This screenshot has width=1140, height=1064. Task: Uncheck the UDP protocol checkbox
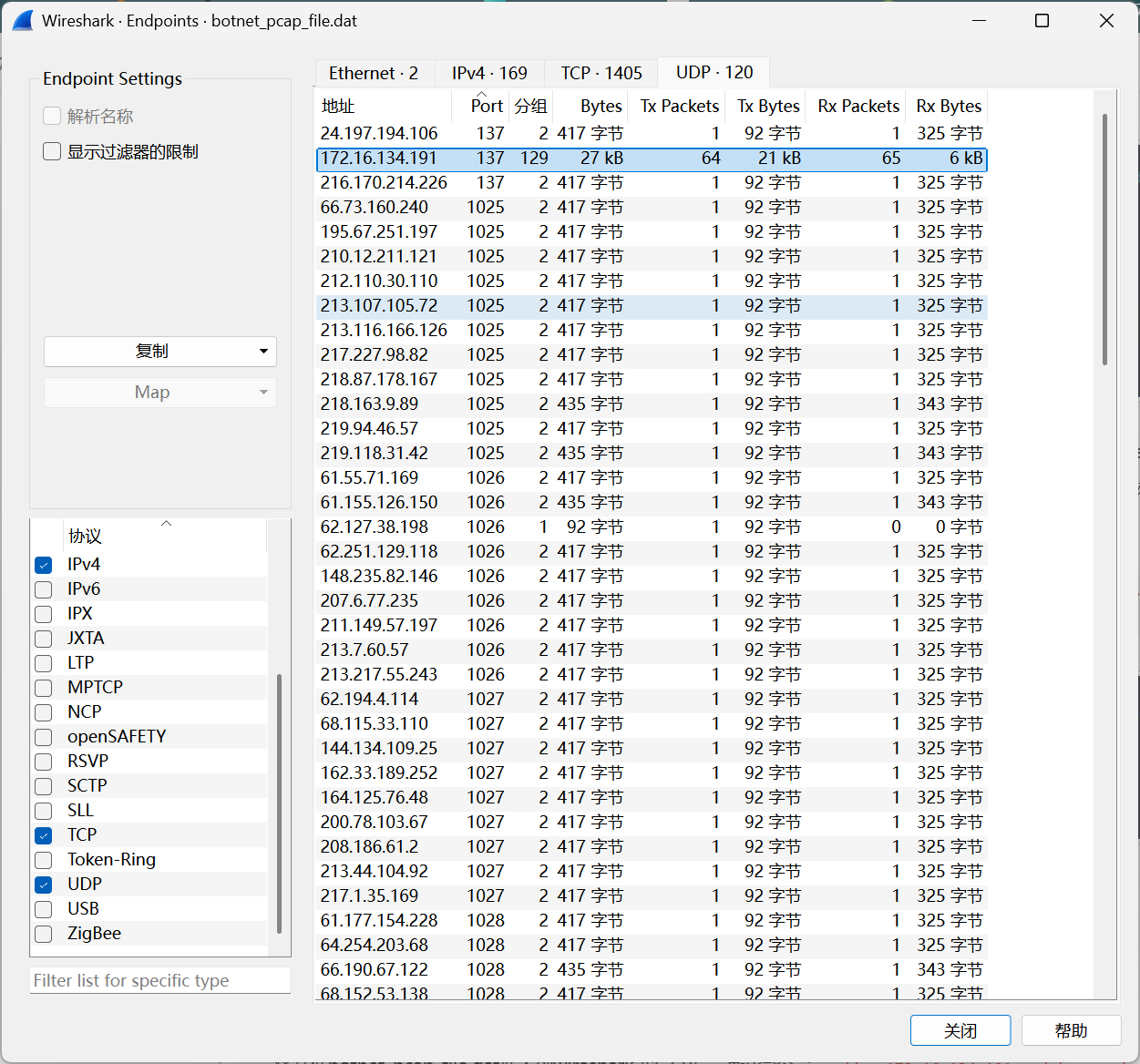[44, 885]
